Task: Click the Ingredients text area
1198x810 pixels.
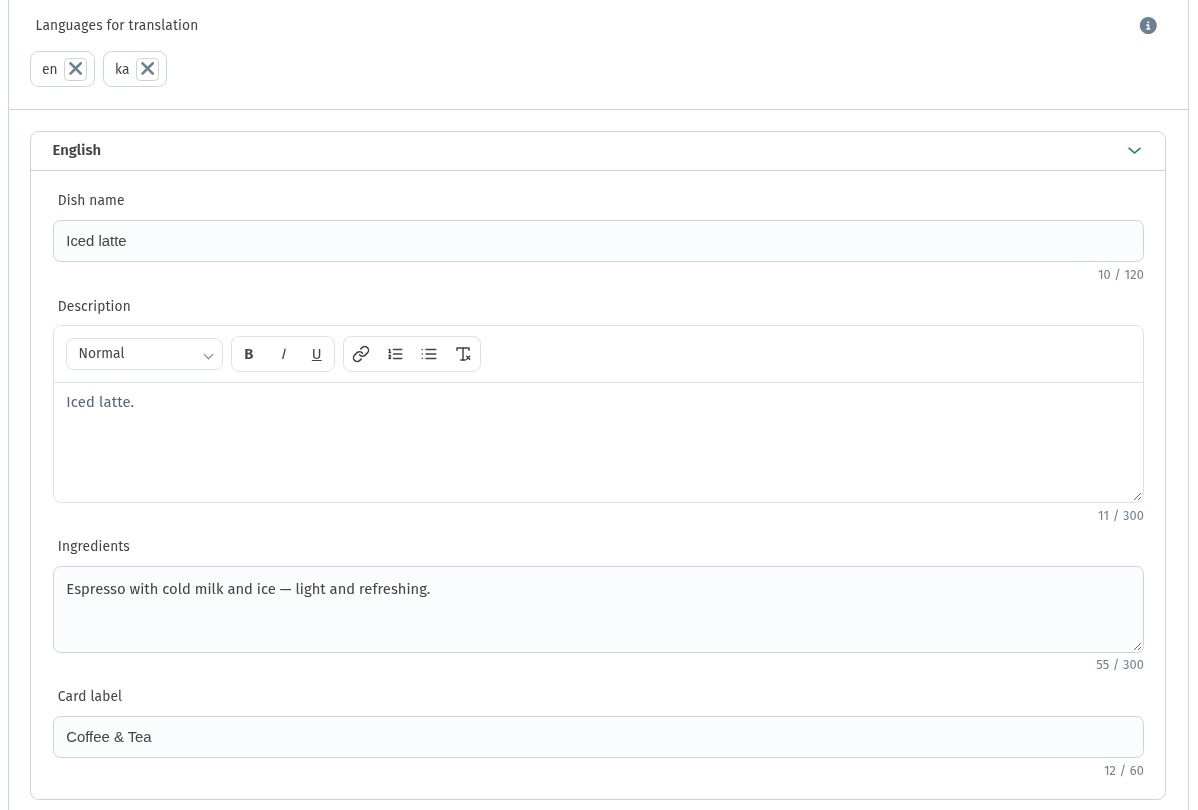Action: point(598,609)
